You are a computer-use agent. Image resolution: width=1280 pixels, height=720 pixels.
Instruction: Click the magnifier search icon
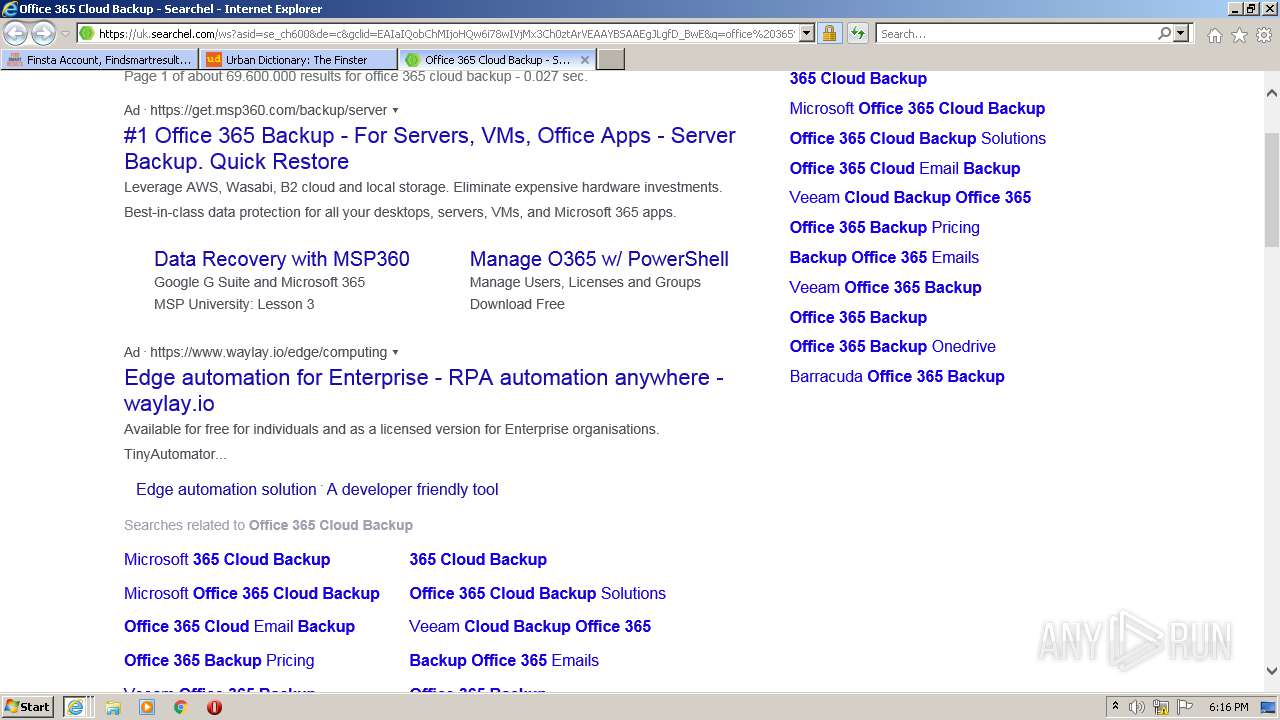click(x=1164, y=33)
